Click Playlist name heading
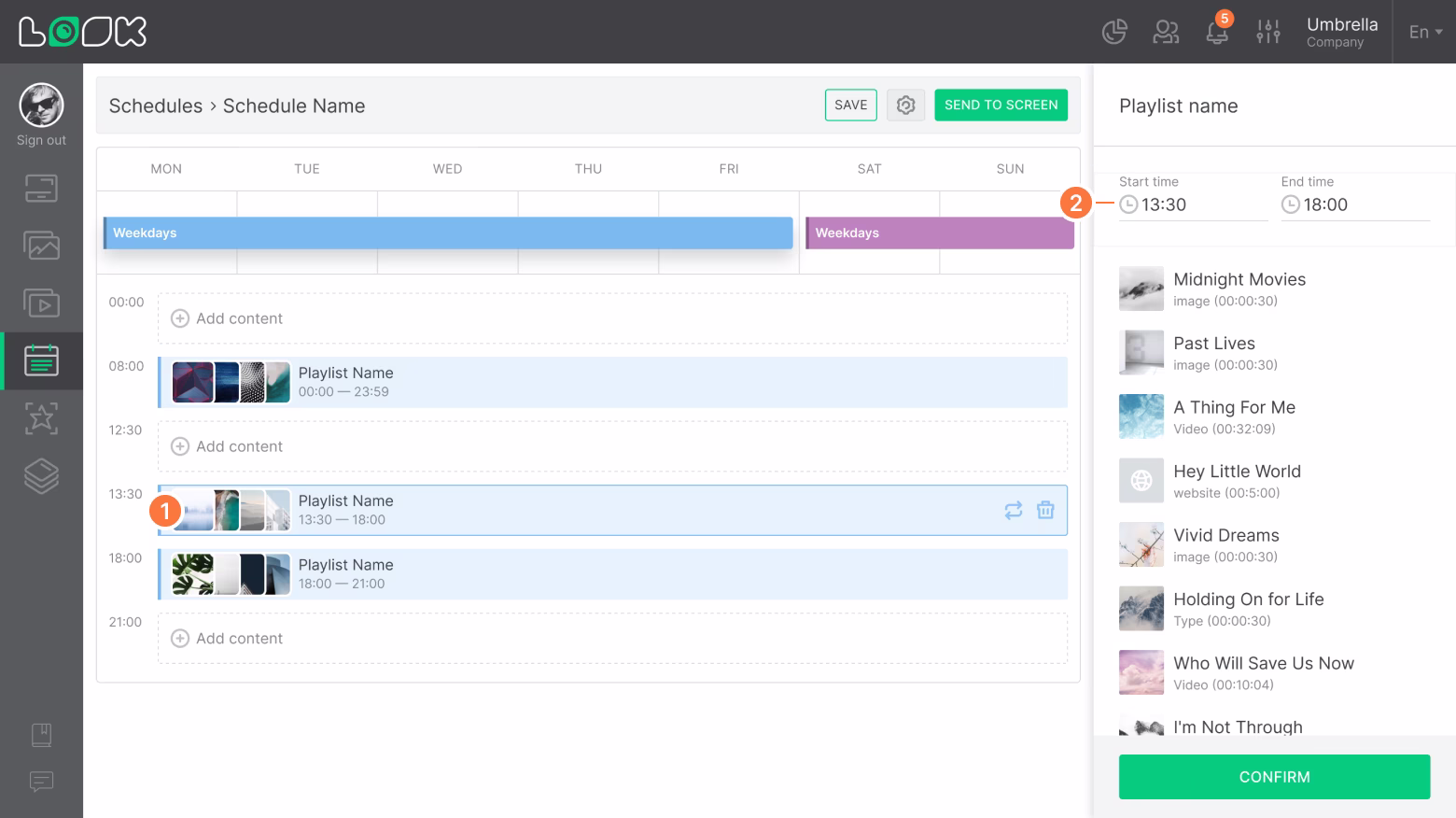The width and height of the screenshot is (1456, 818). pos(1179,106)
